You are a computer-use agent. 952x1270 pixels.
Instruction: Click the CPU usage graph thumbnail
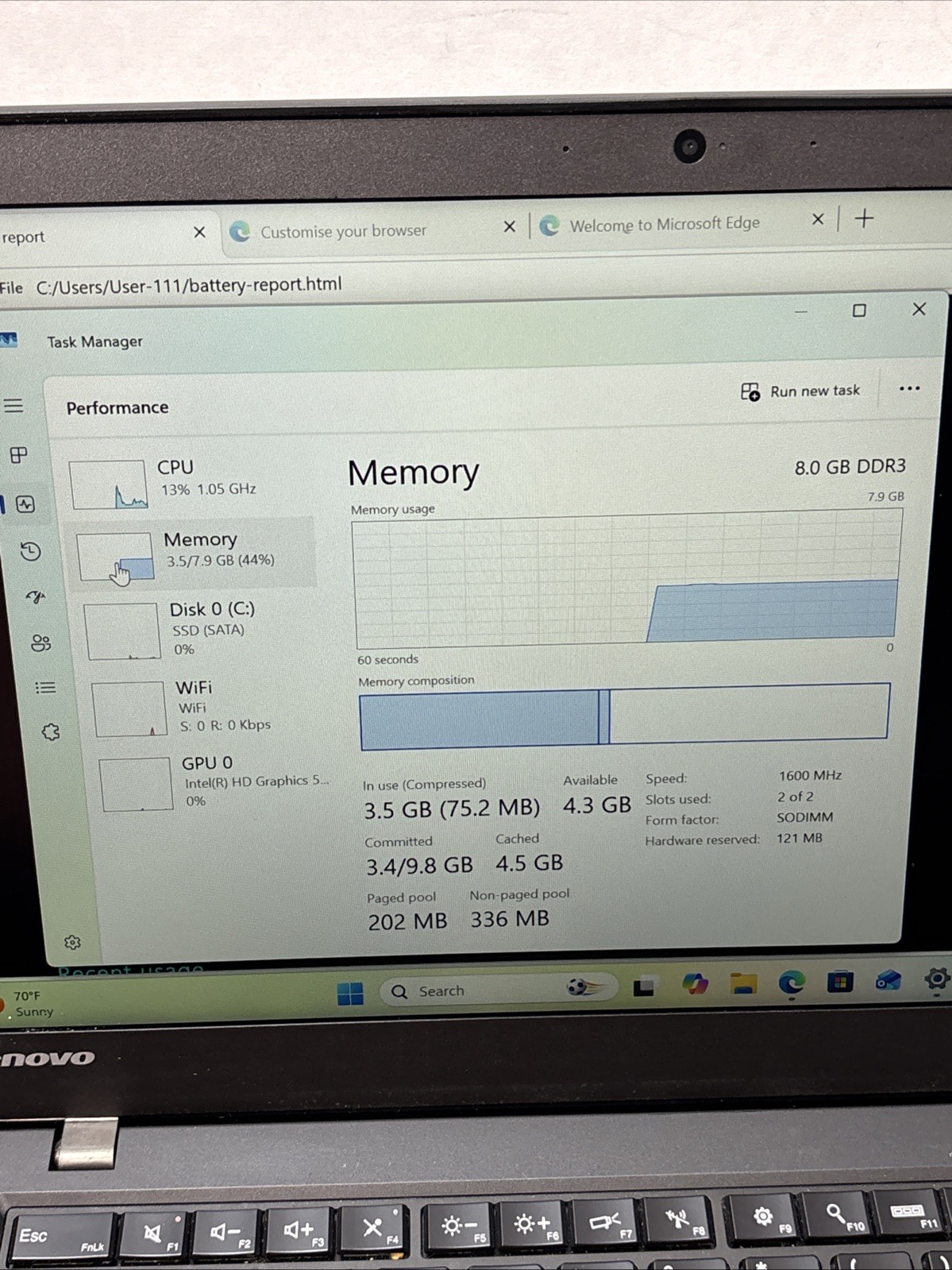pyautogui.click(x=109, y=484)
